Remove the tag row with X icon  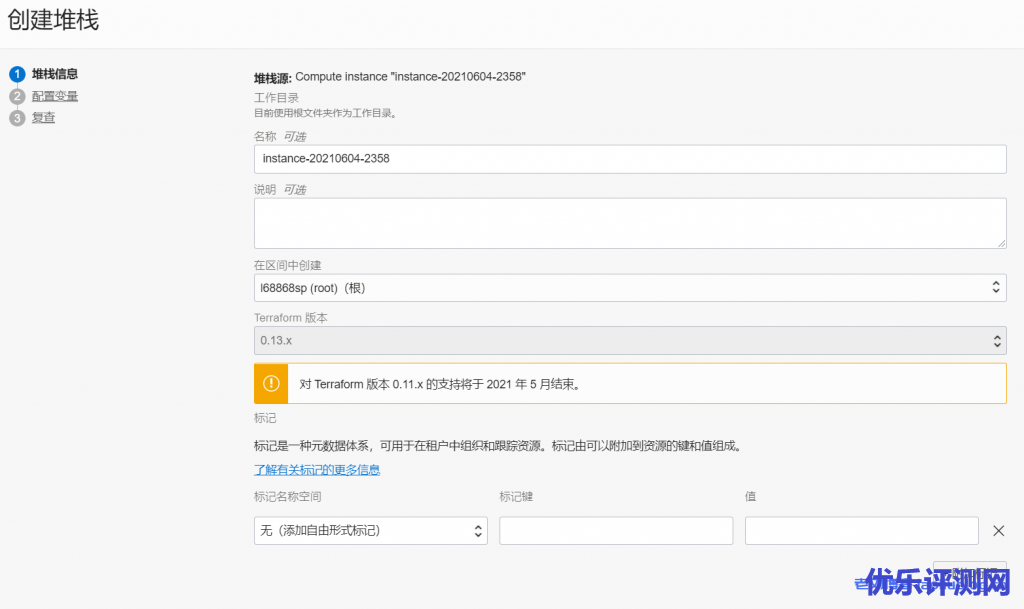[997, 531]
